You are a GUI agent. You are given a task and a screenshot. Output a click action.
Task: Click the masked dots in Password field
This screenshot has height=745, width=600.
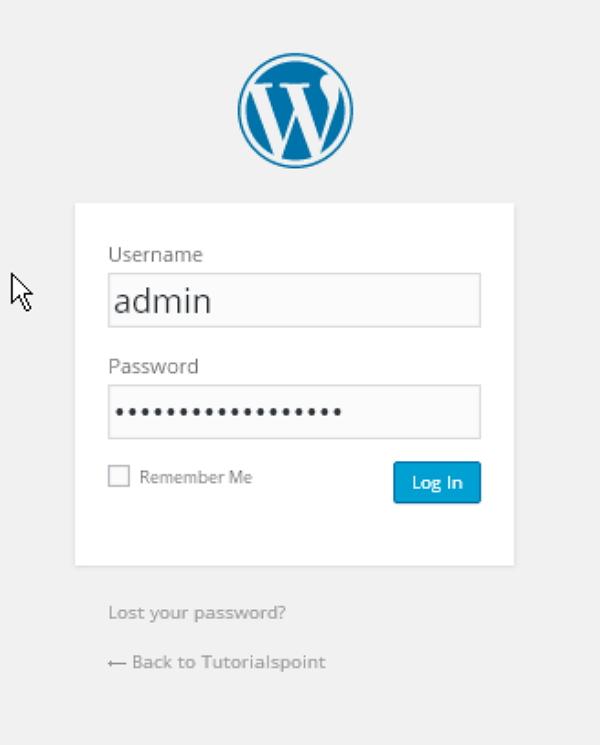coord(228,412)
